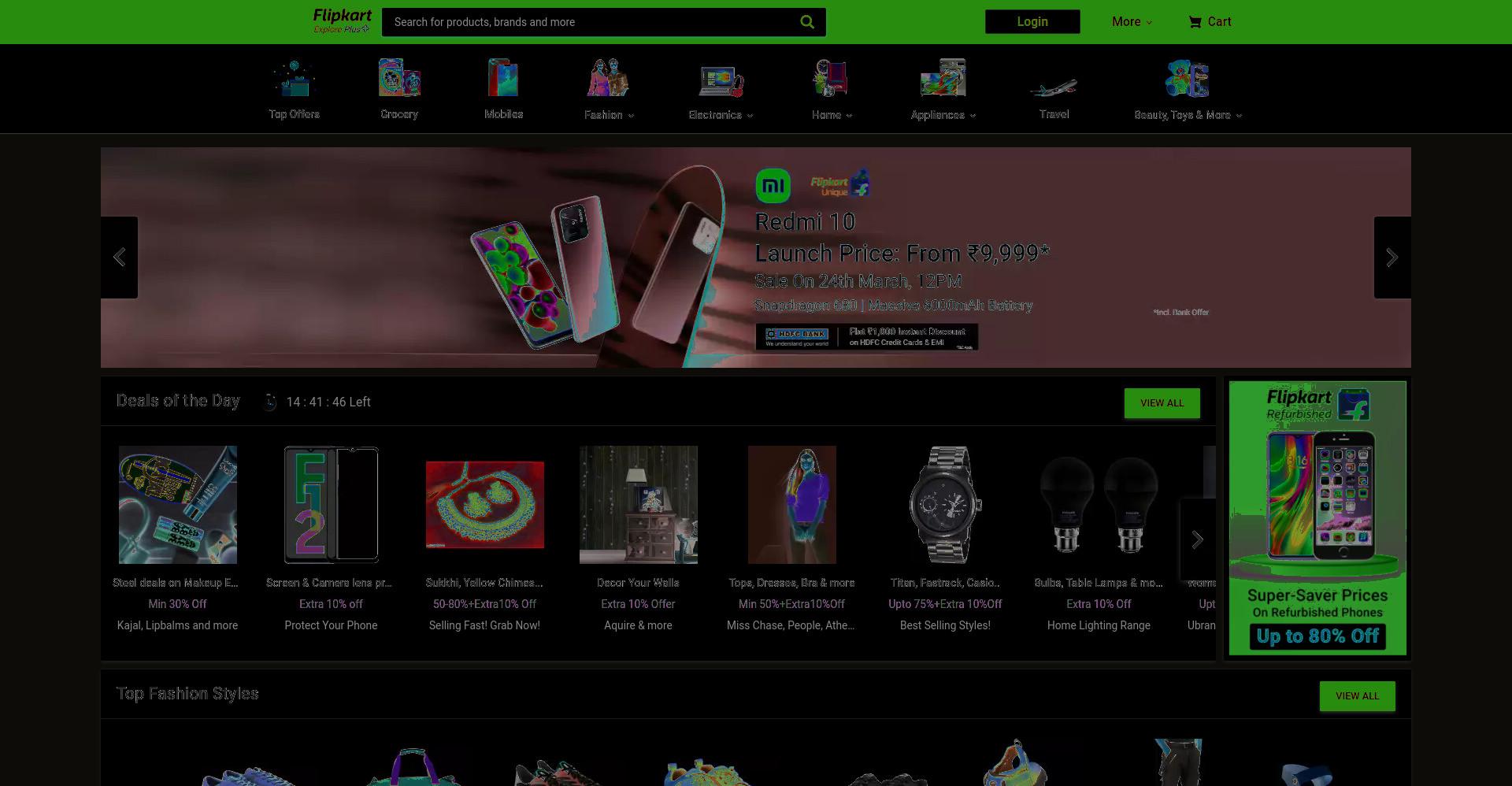Expand Home menu chevron
Screen dimensions: 1512x786
849,116
